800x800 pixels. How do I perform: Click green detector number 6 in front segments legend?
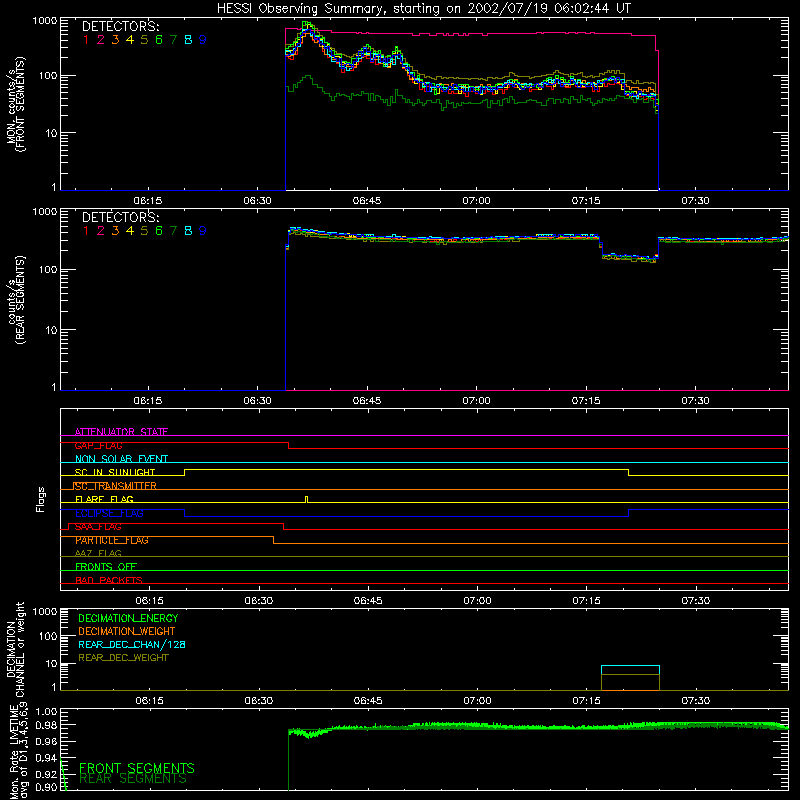tap(159, 40)
